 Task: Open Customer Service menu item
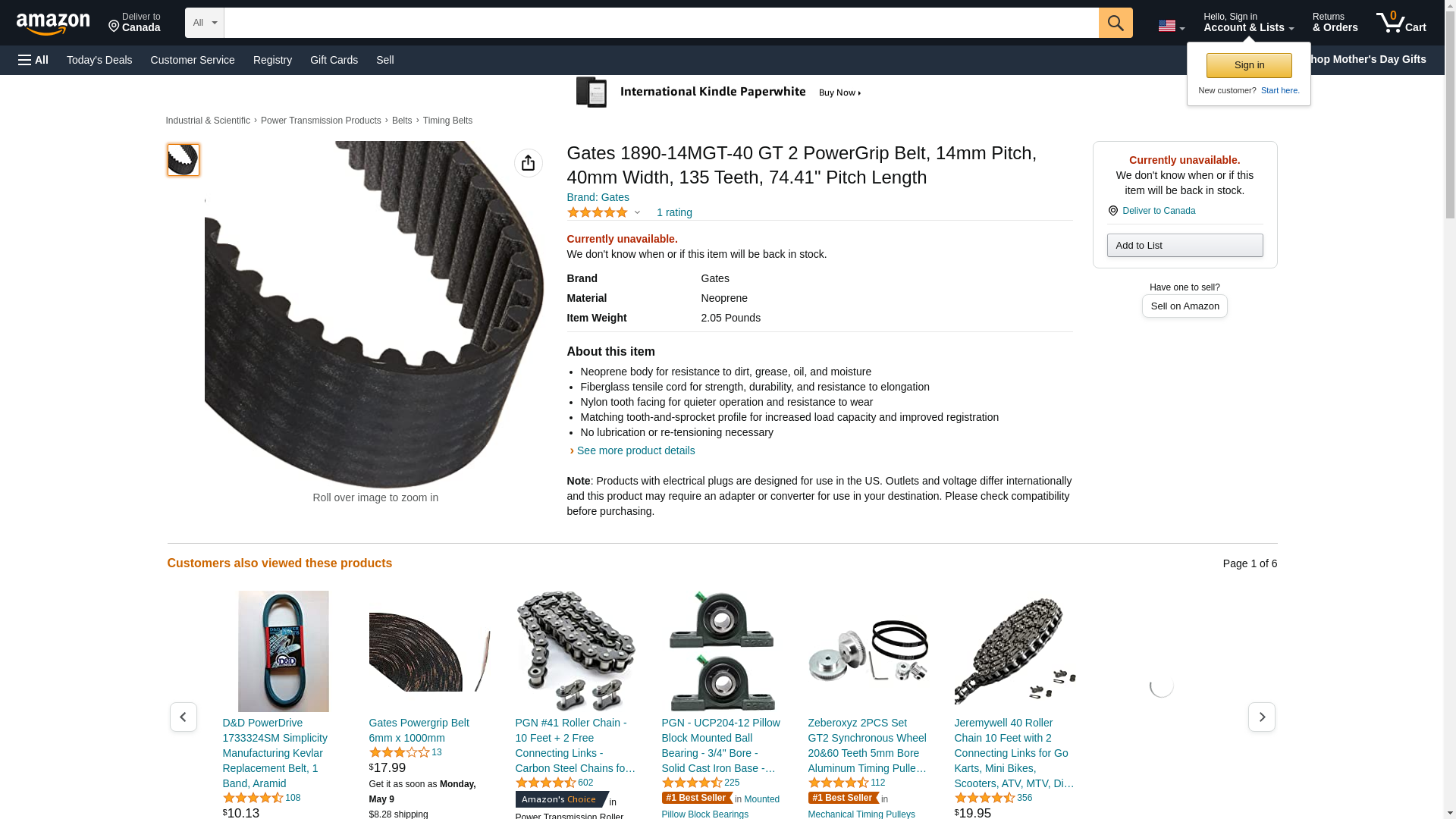tap(193, 60)
